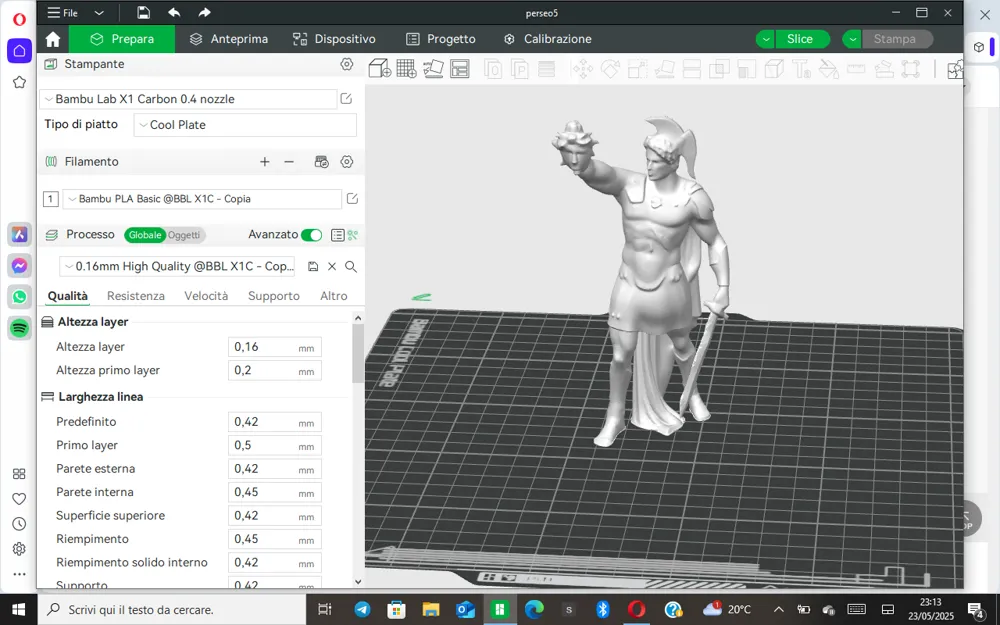The width and height of the screenshot is (1000, 625).
Task: Go to the home screen icon
Action: 53,39
